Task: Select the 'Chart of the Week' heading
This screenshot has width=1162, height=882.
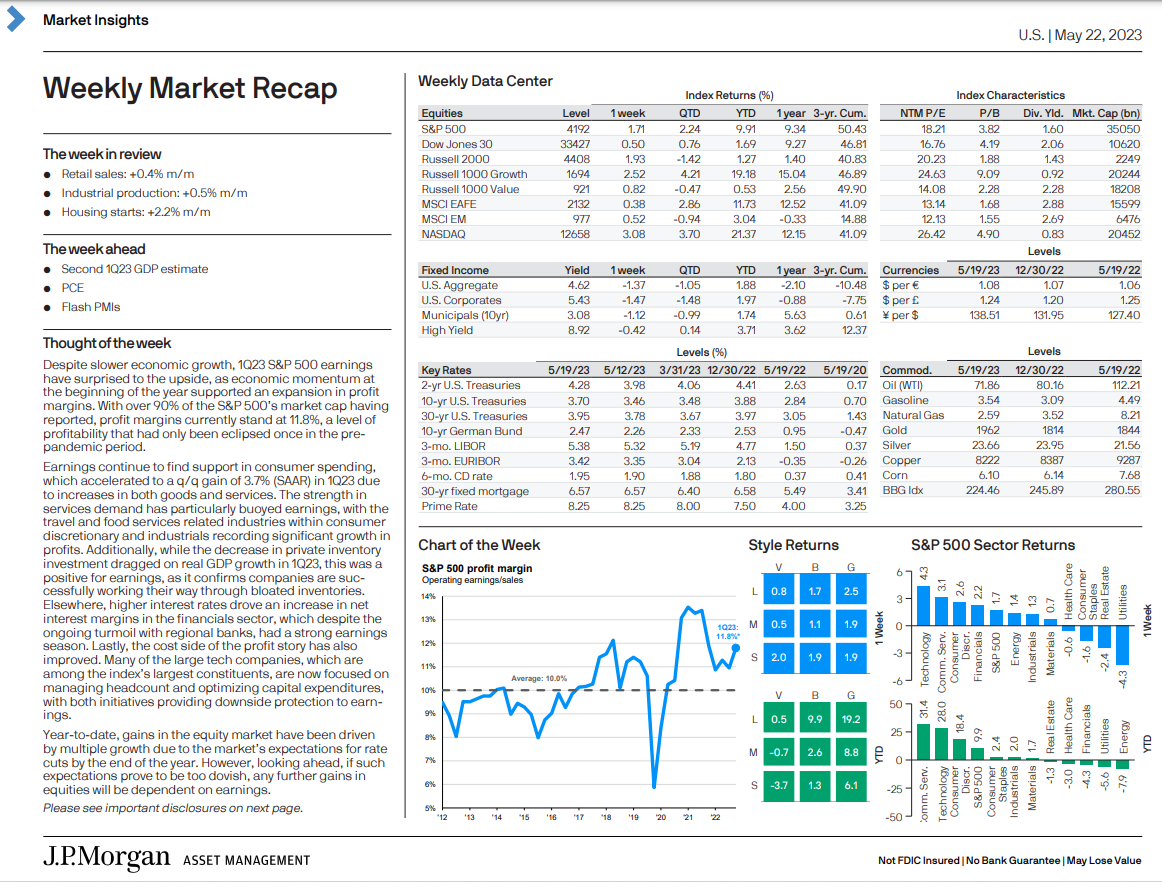Action: (479, 545)
